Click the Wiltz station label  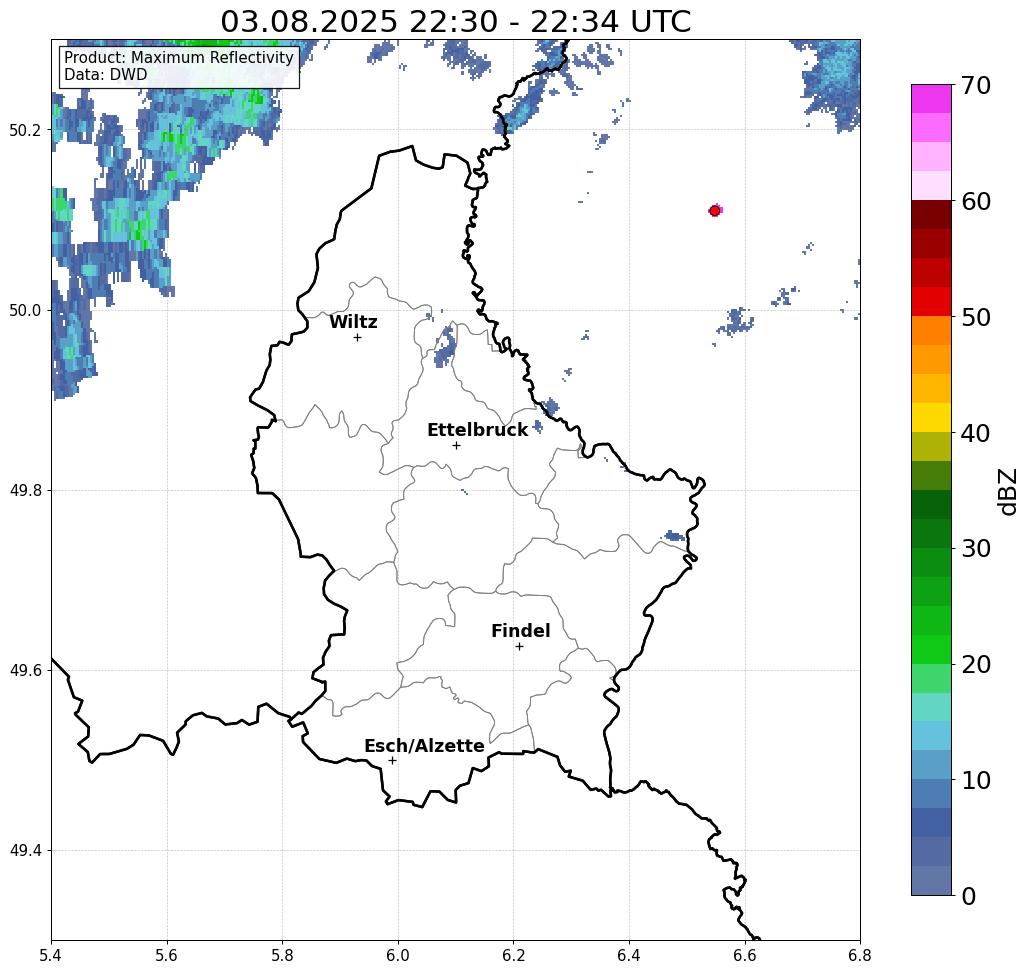click(x=353, y=321)
